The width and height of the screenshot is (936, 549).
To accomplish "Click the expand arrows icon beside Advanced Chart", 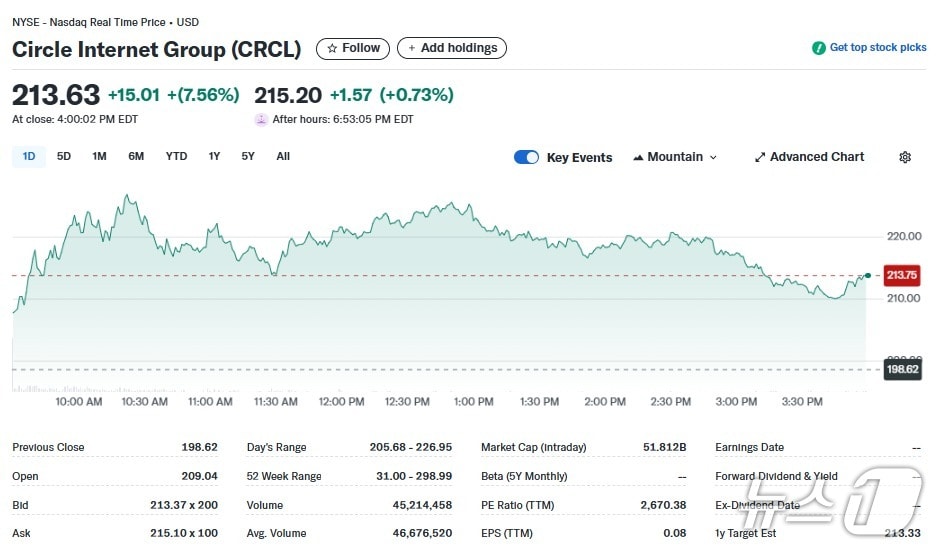I will [x=760, y=157].
